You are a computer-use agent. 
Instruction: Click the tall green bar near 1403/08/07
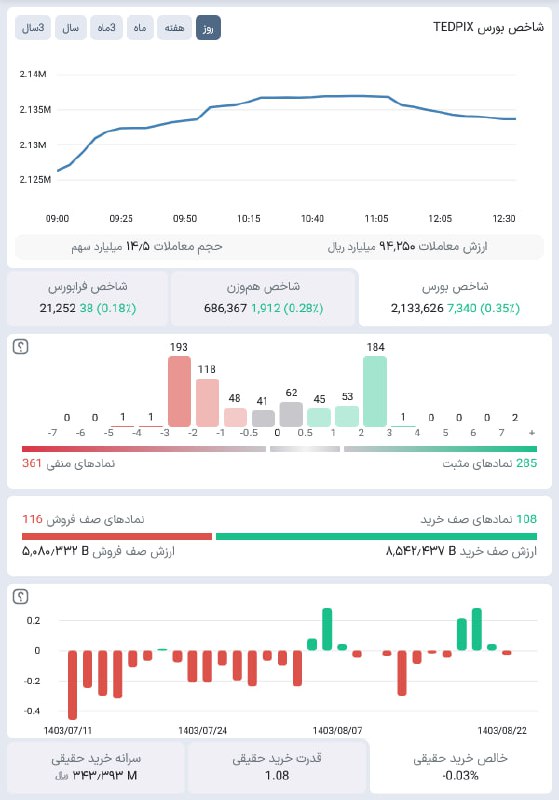tap(327, 629)
